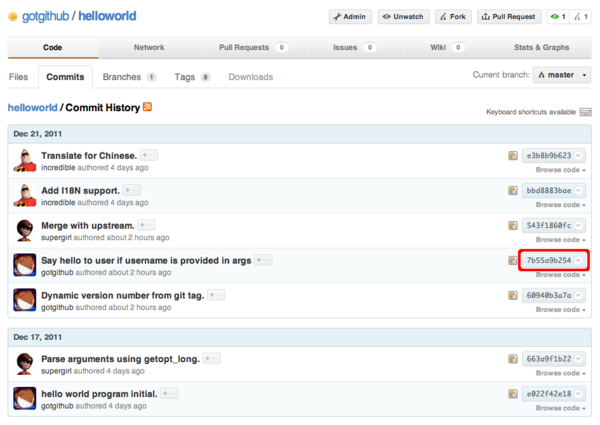Open the Downloads subtab

click(x=251, y=77)
